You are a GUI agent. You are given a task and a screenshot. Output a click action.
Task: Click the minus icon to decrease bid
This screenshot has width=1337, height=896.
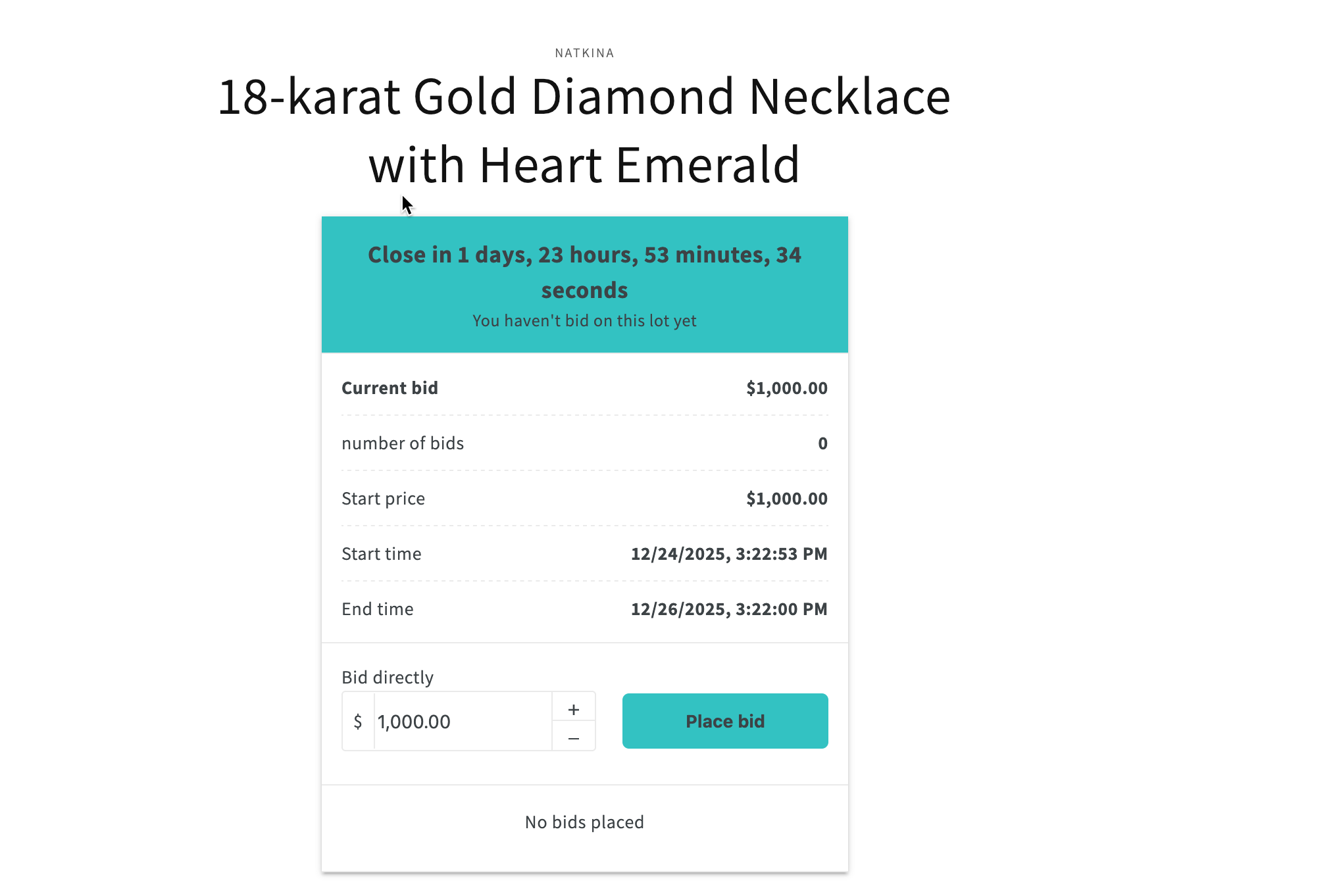pyautogui.click(x=574, y=738)
